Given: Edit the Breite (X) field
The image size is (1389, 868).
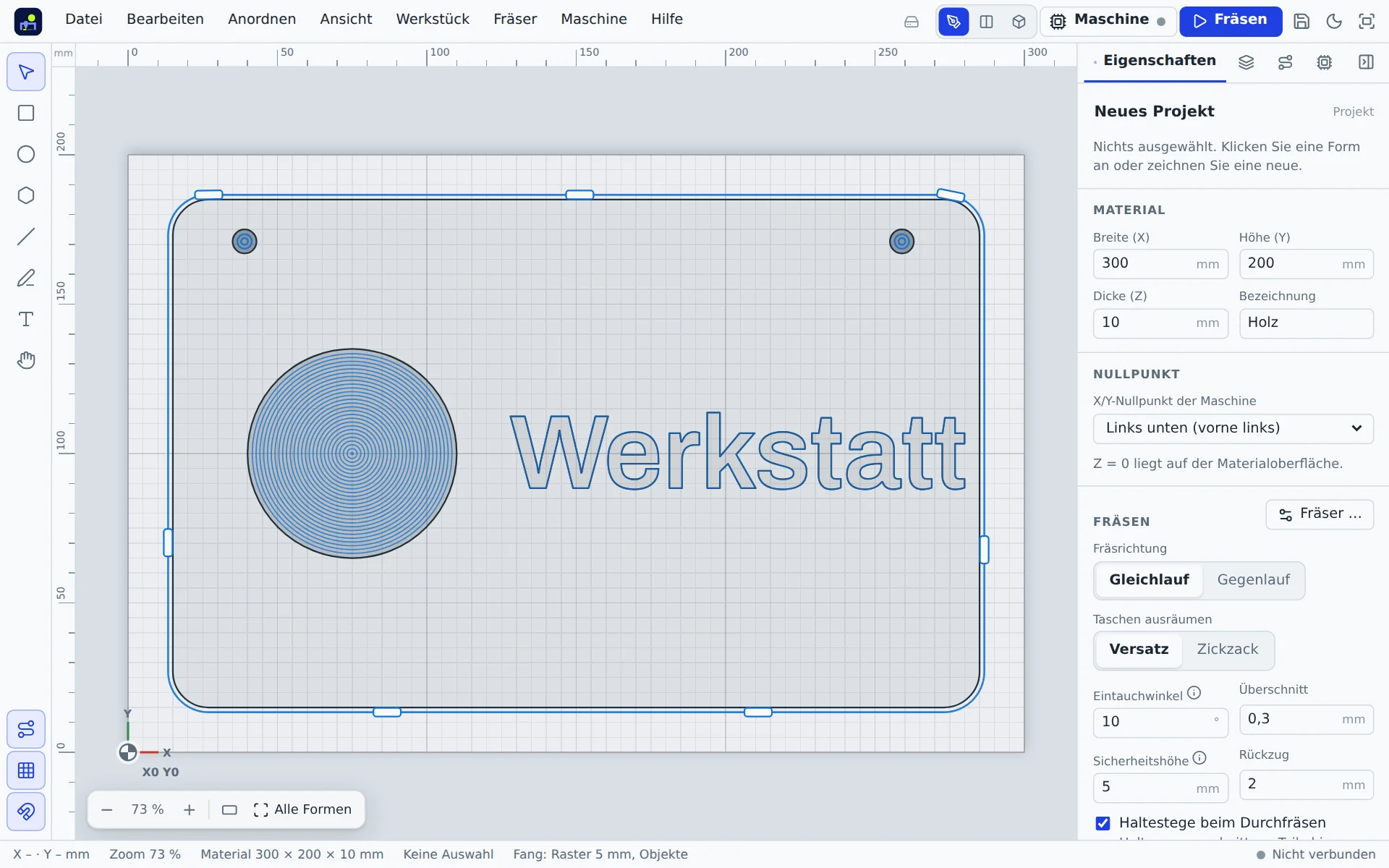Looking at the screenshot, I should point(1160,264).
